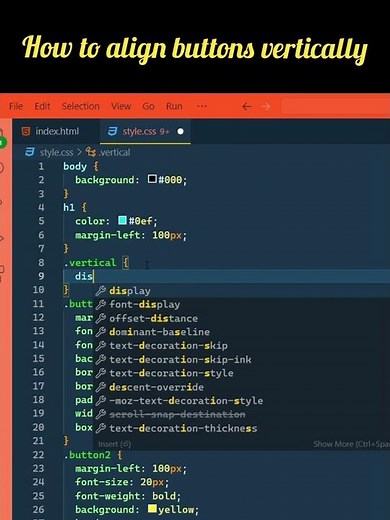Expand the more menus ellipsis

(x=202, y=106)
